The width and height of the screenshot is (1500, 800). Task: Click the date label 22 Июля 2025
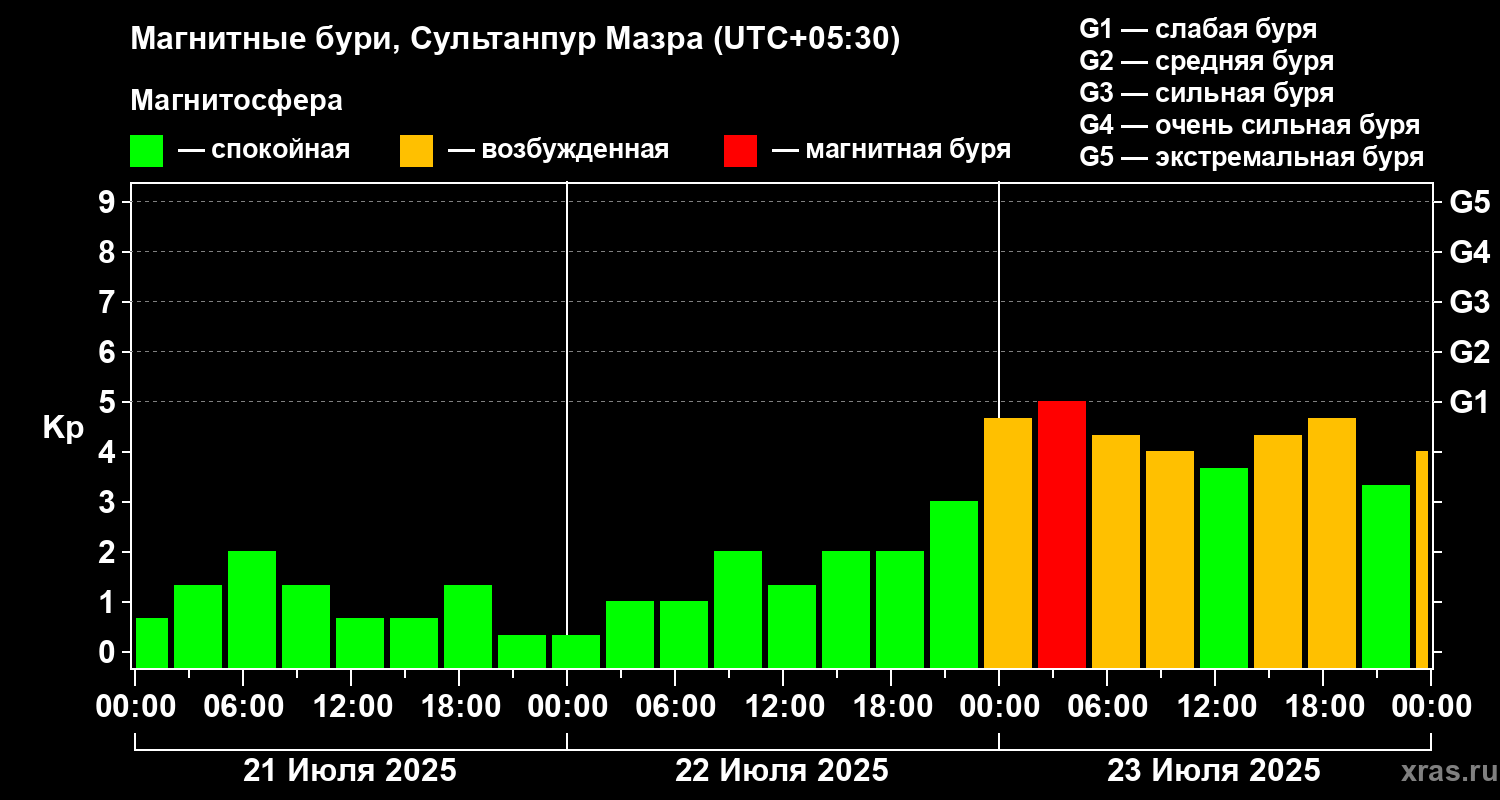click(x=782, y=771)
